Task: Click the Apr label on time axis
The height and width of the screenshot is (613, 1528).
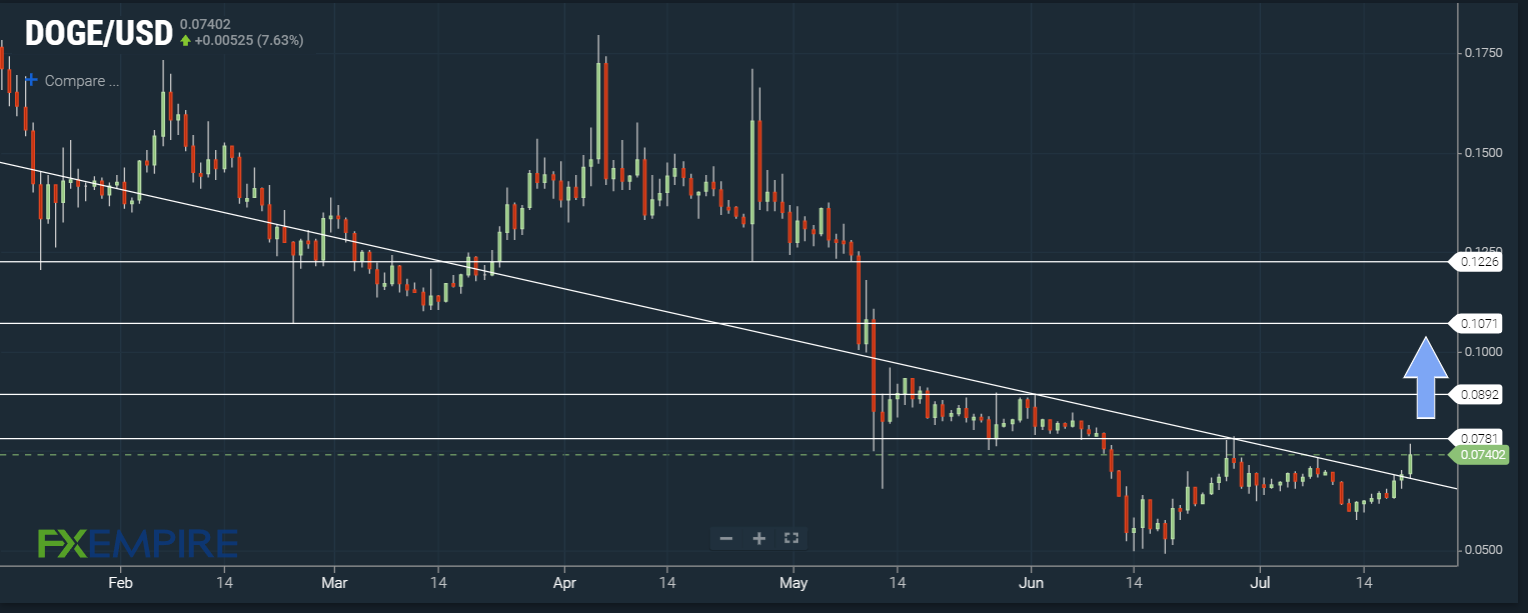Action: pyautogui.click(x=565, y=581)
